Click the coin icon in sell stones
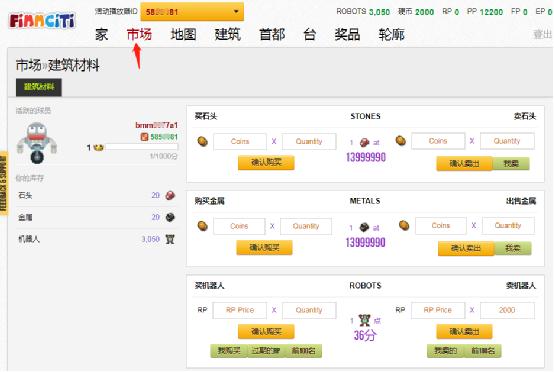554x372 pixels. [401, 141]
